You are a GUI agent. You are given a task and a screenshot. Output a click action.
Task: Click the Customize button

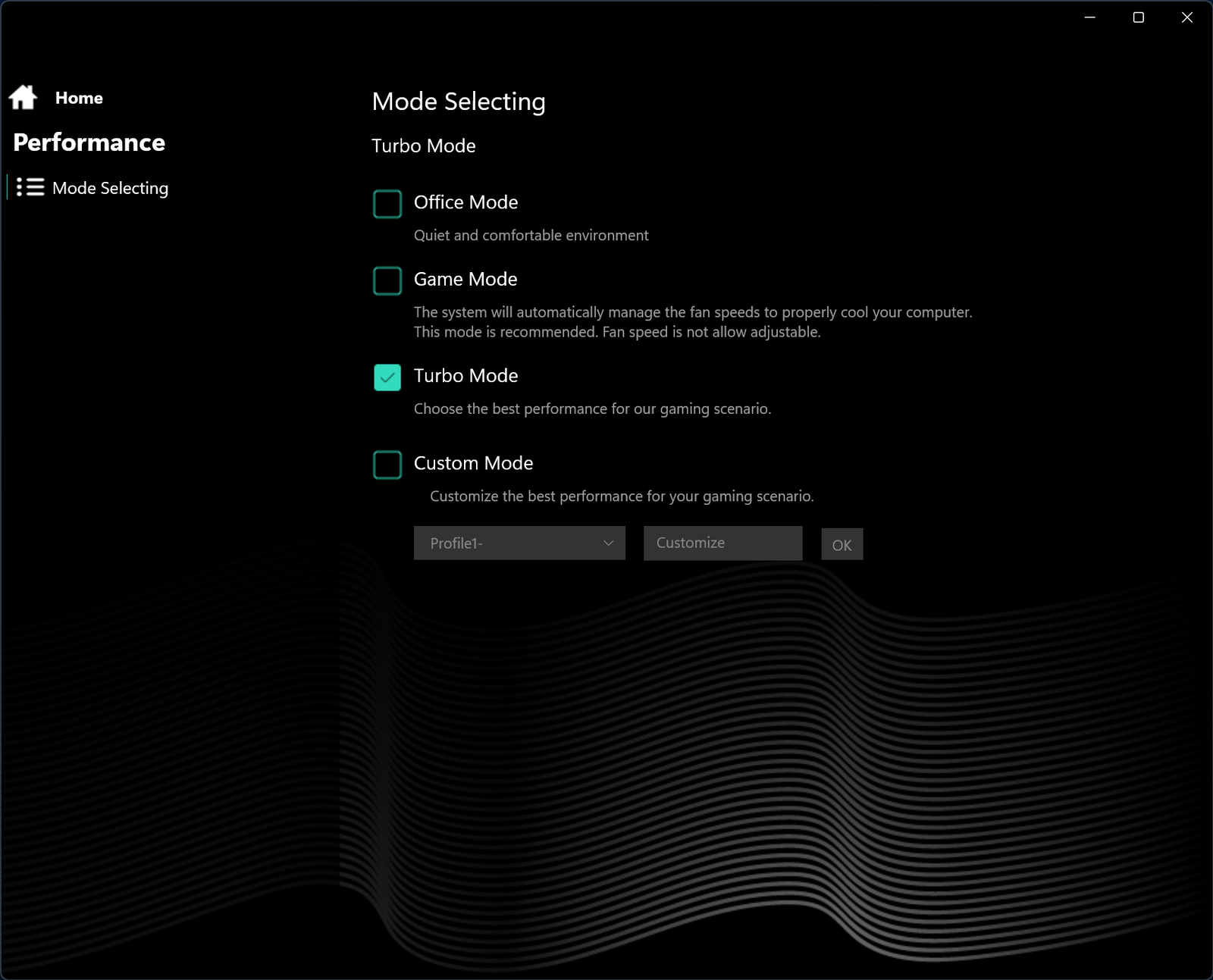(x=722, y=543)
